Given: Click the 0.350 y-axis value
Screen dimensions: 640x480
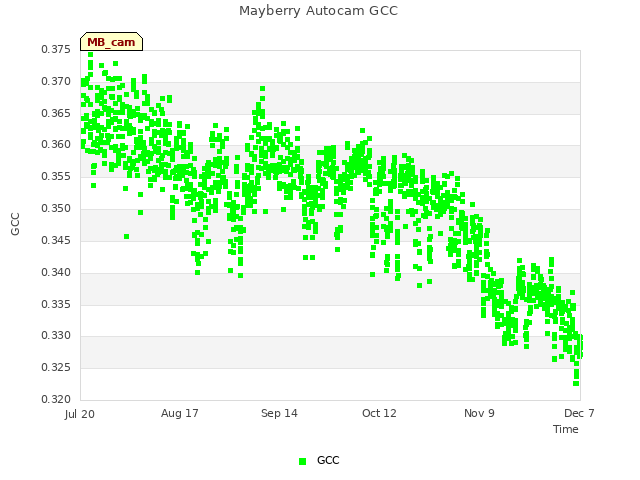Looking at the screenshot, I should pyautogui.click(x=56, y=209).
